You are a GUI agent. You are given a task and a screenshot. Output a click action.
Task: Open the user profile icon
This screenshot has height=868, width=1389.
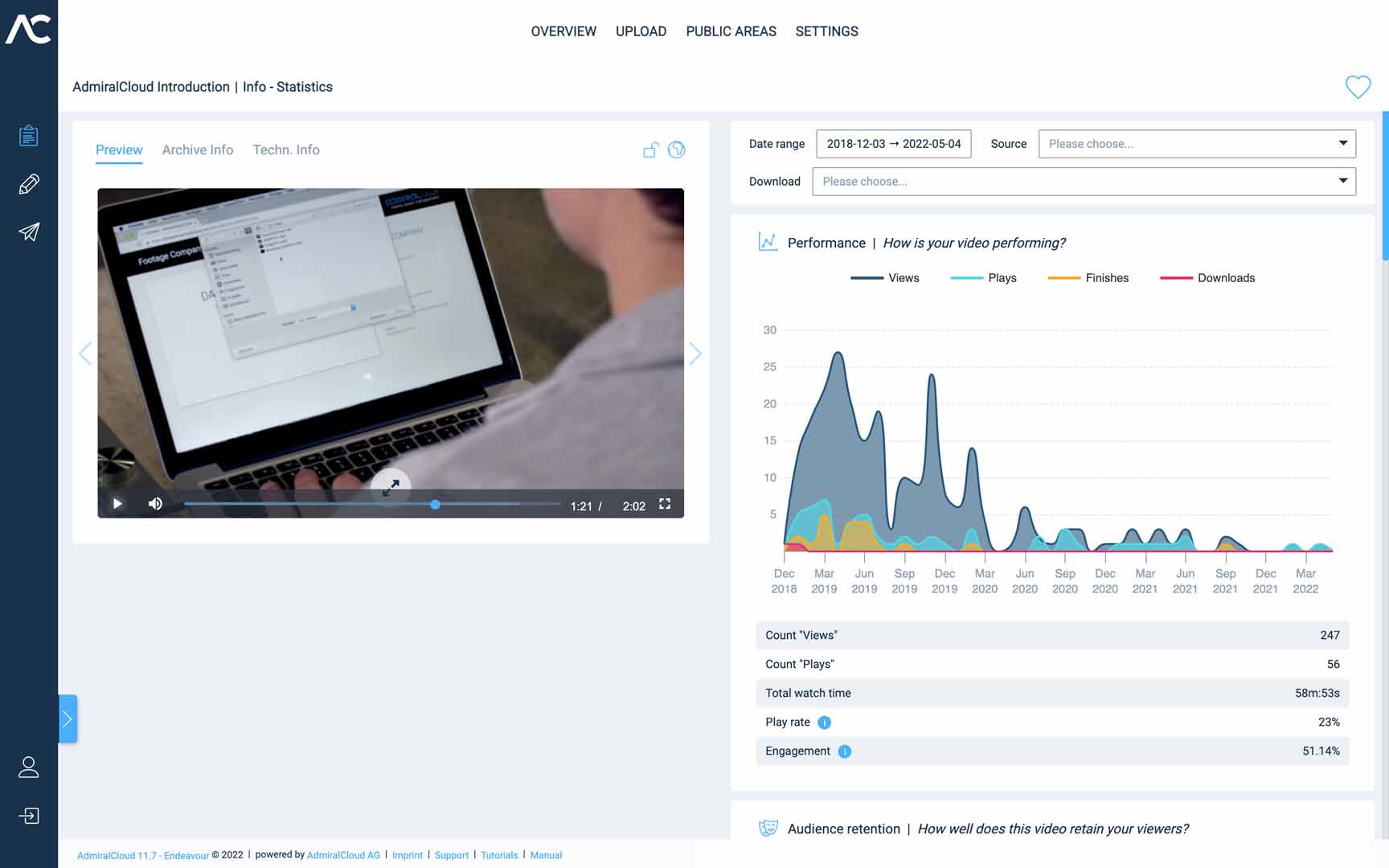pos(29,768)
